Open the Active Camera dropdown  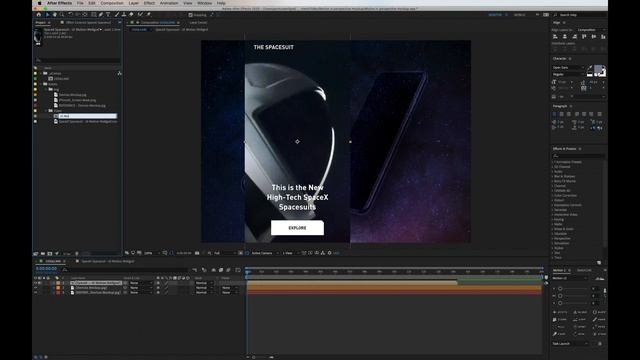point(265,253)
